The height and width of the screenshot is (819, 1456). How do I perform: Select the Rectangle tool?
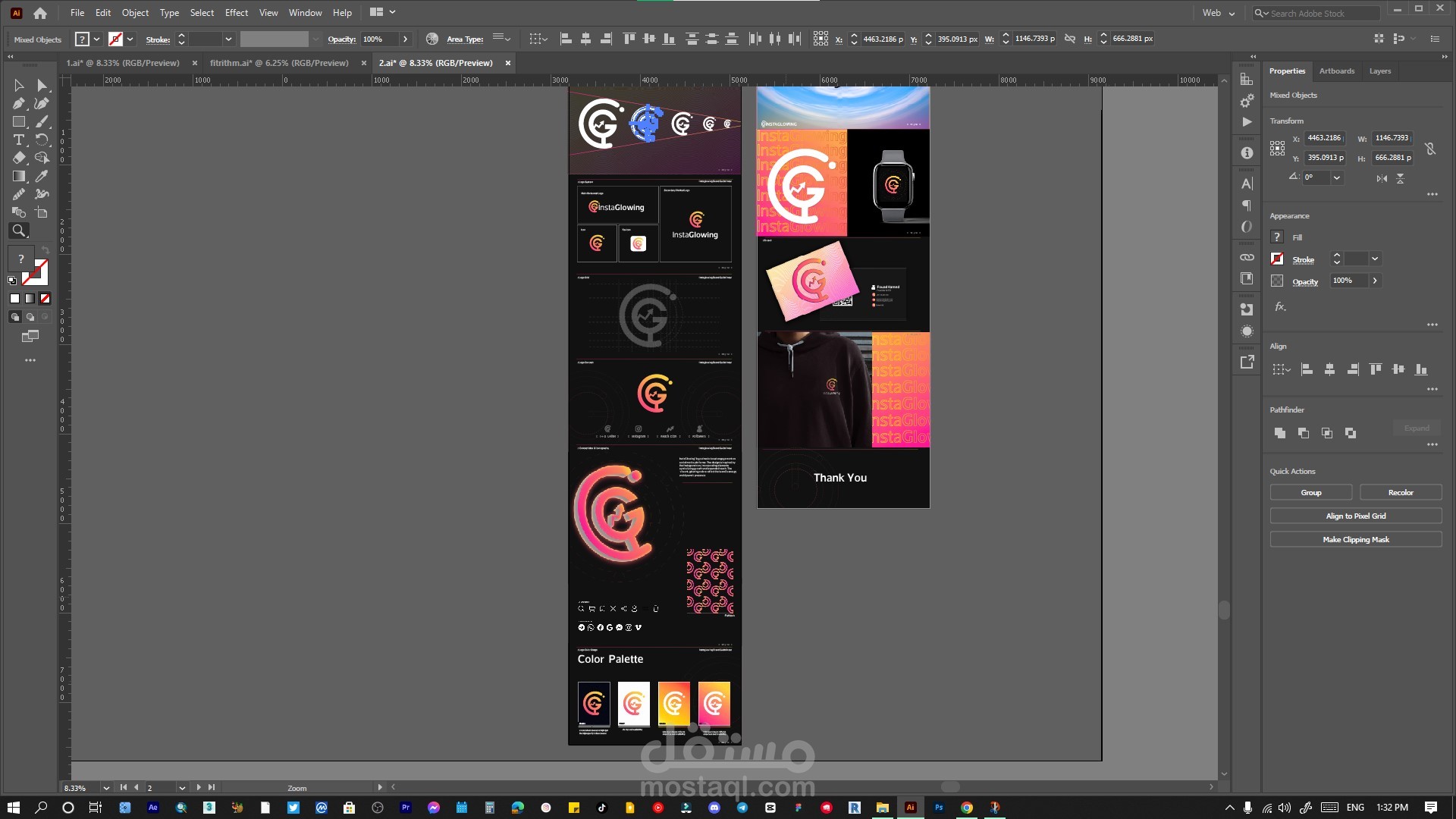tap(18, 122)
